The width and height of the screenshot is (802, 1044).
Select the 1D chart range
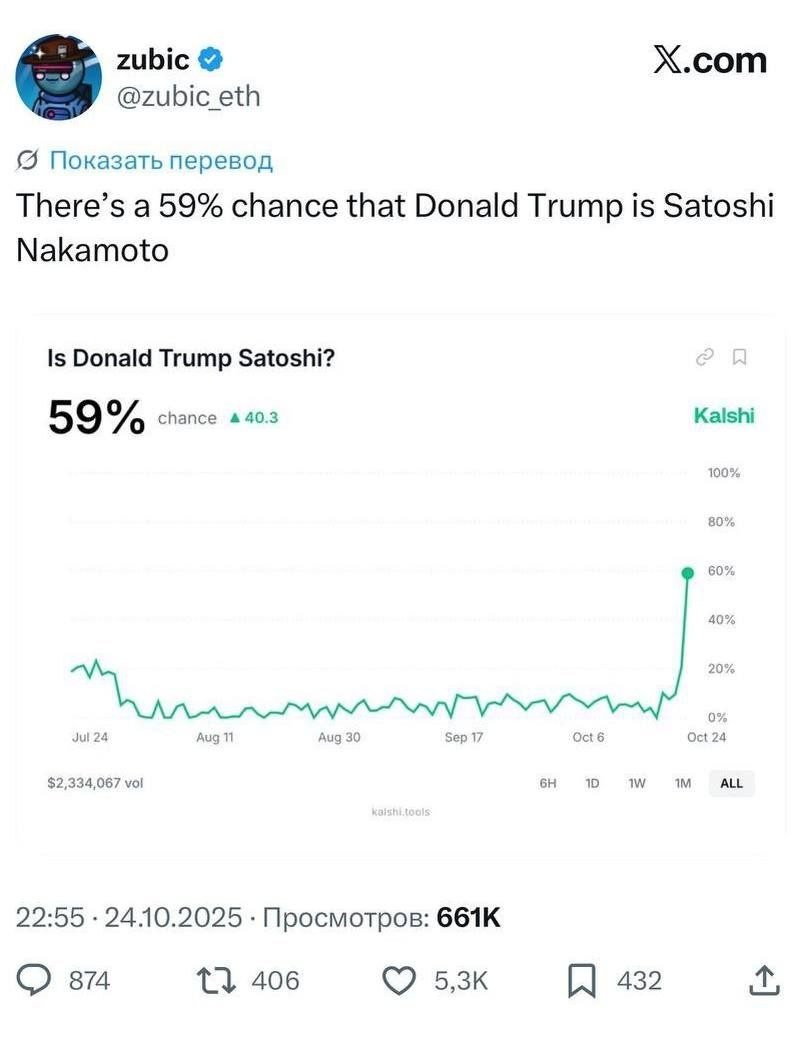point(592,784)
